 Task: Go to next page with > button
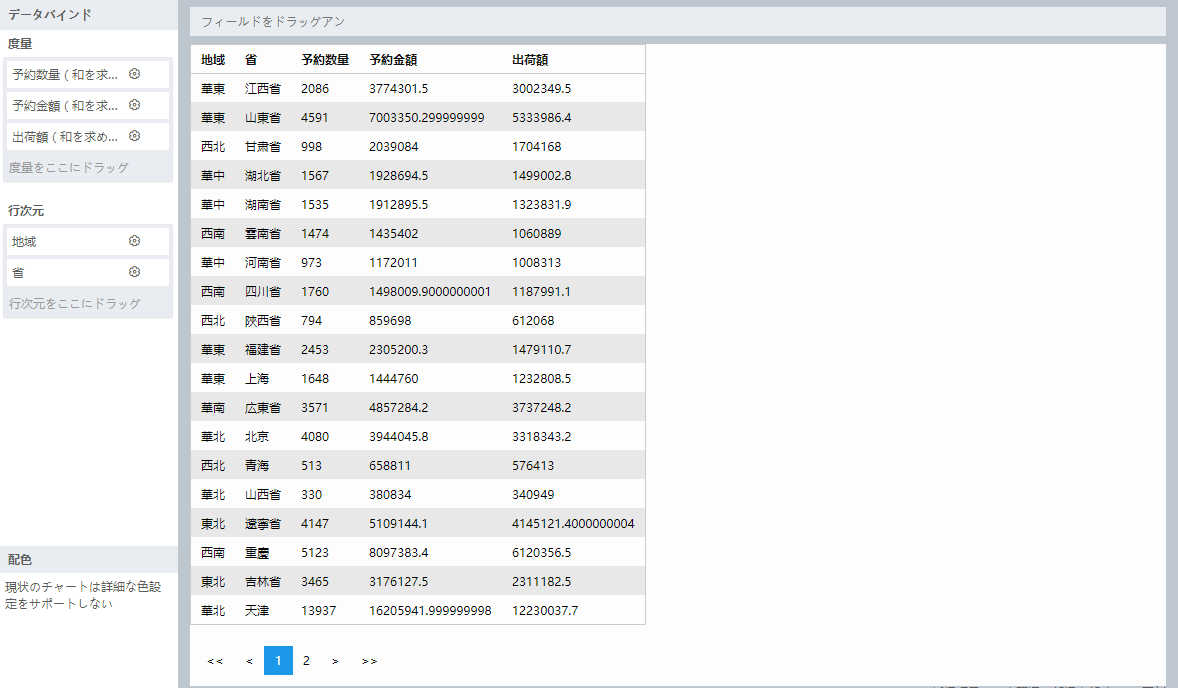[x=335, y=661]
